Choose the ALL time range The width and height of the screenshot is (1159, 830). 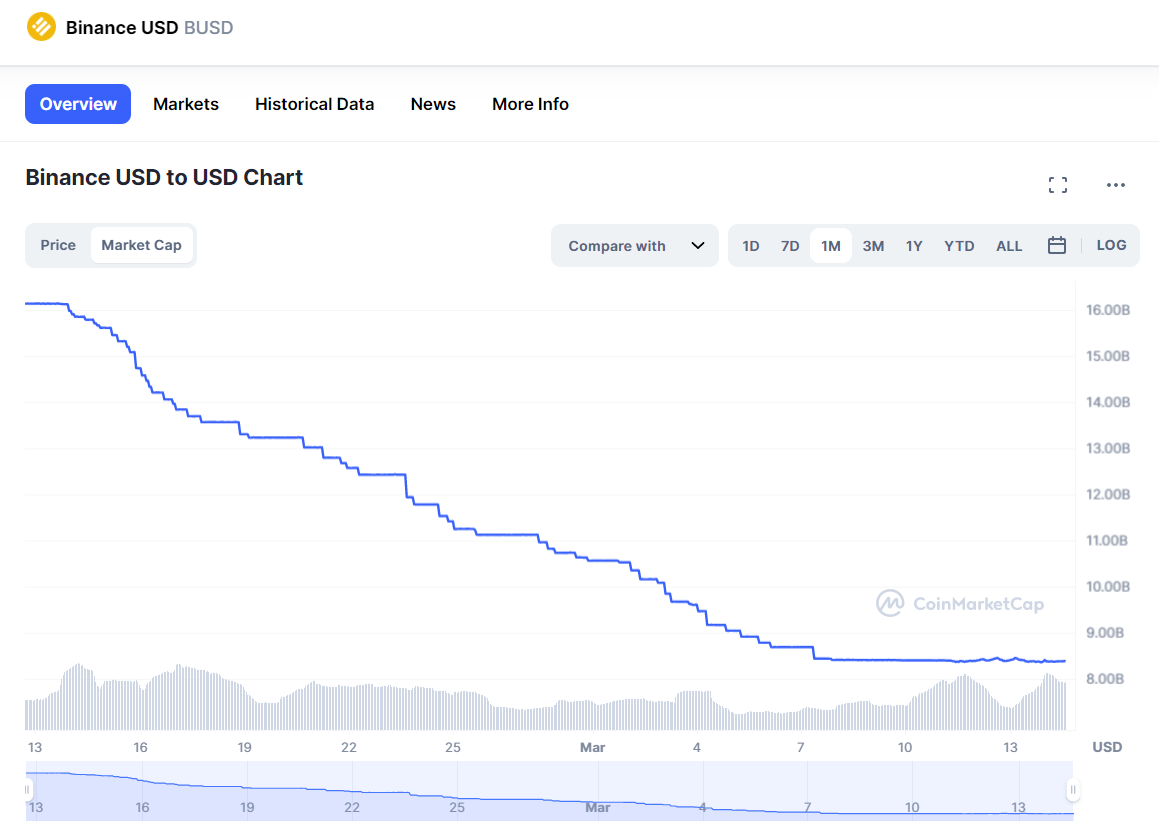click(x=1009, y=246)
